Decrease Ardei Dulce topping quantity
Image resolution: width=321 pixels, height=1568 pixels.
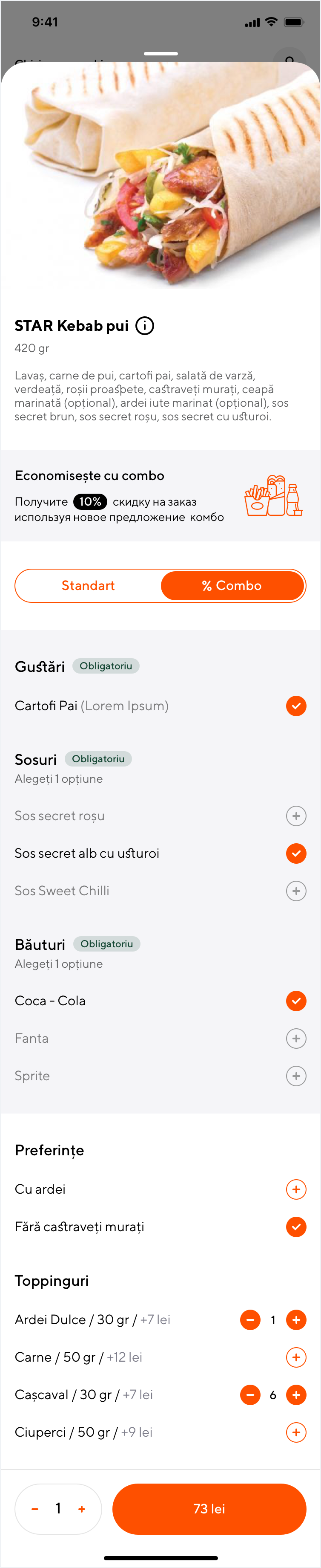click(x=250, y=1319)
